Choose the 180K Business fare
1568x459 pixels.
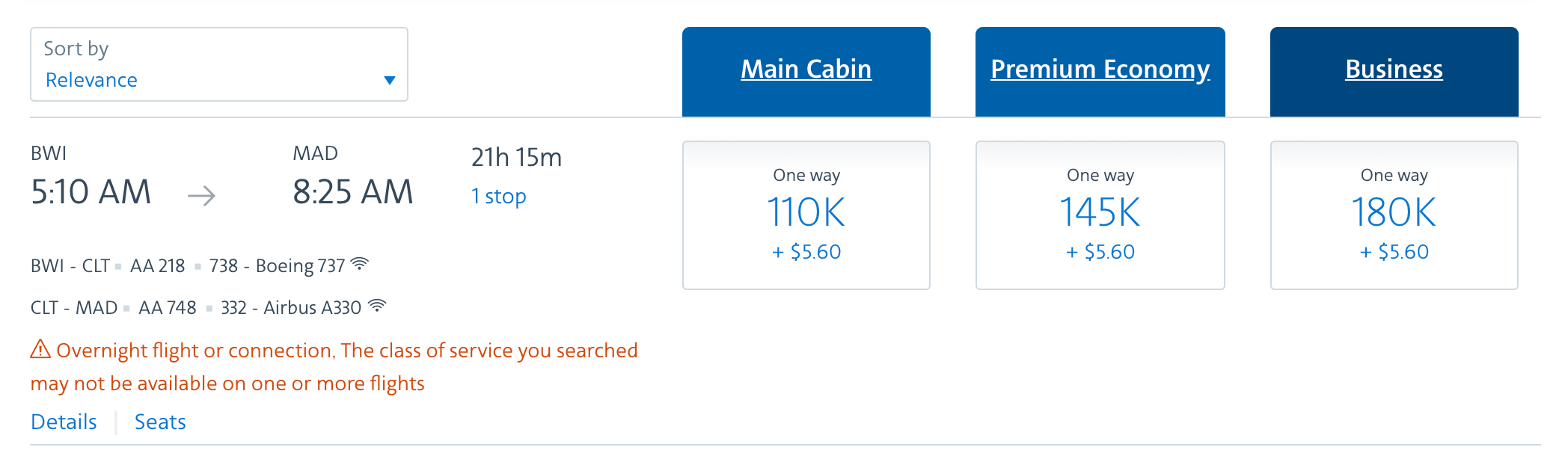[x=1394, y=215]
